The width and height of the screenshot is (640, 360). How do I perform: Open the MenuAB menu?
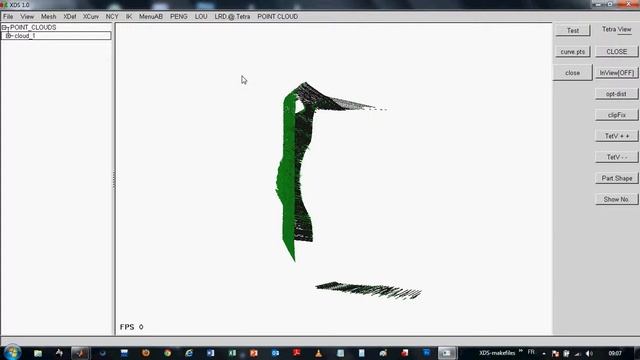tap(151, 17)
